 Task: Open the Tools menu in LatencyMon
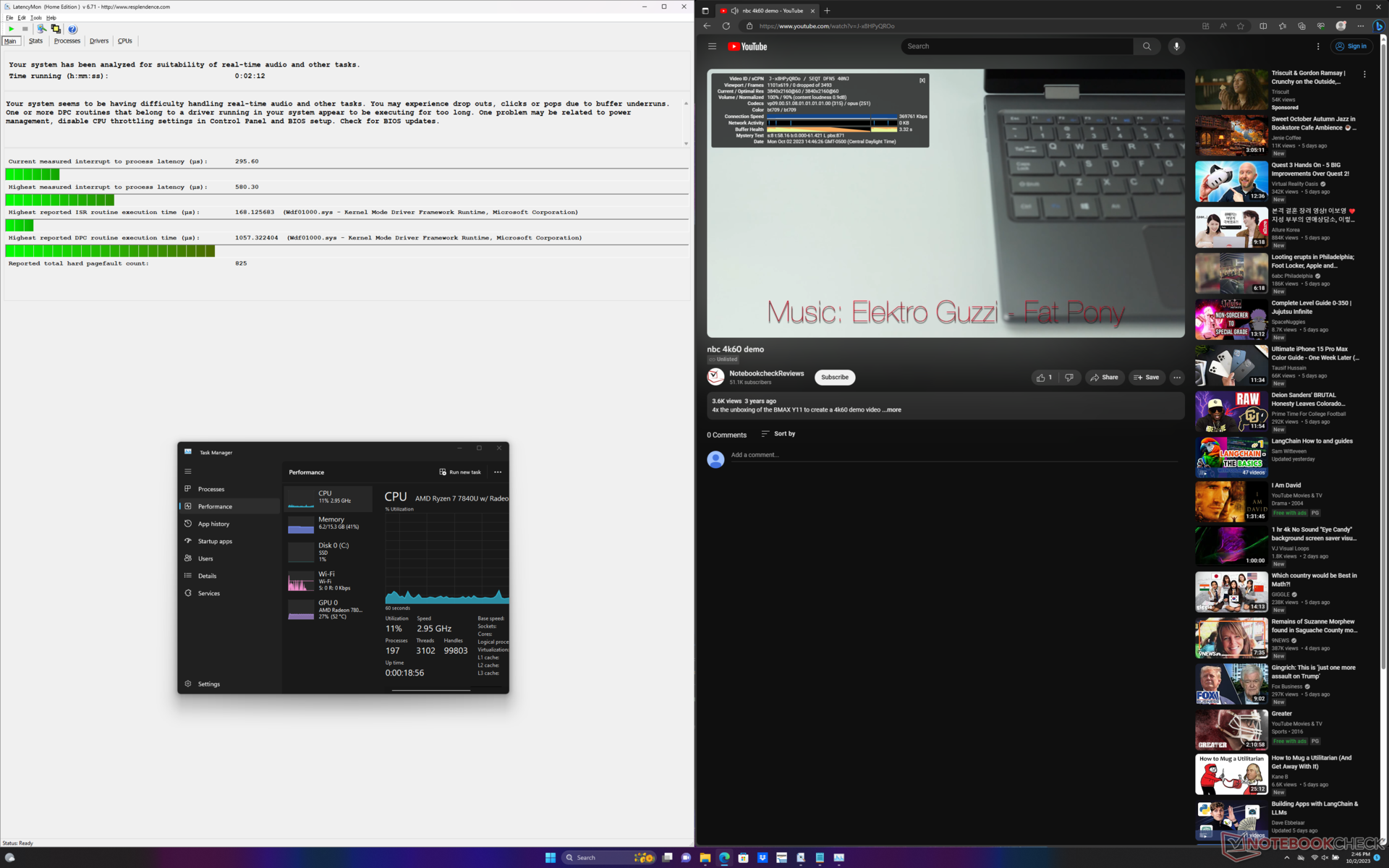36,17
